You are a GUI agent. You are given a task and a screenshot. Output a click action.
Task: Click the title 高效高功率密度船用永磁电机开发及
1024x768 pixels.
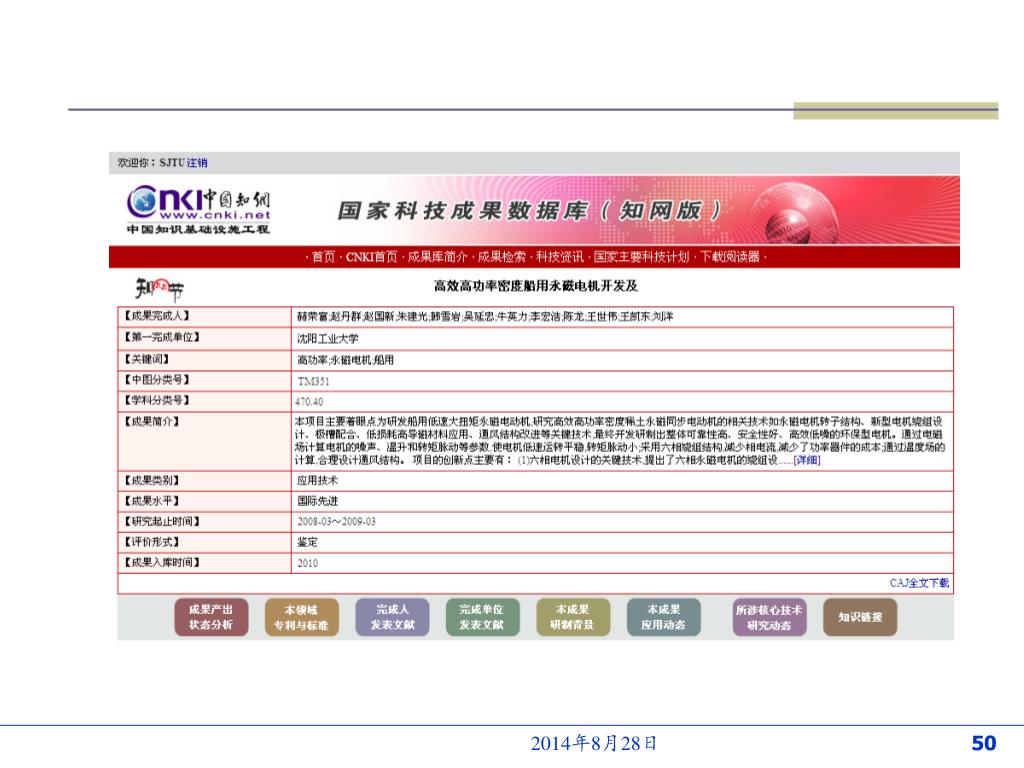coord(536,286)
